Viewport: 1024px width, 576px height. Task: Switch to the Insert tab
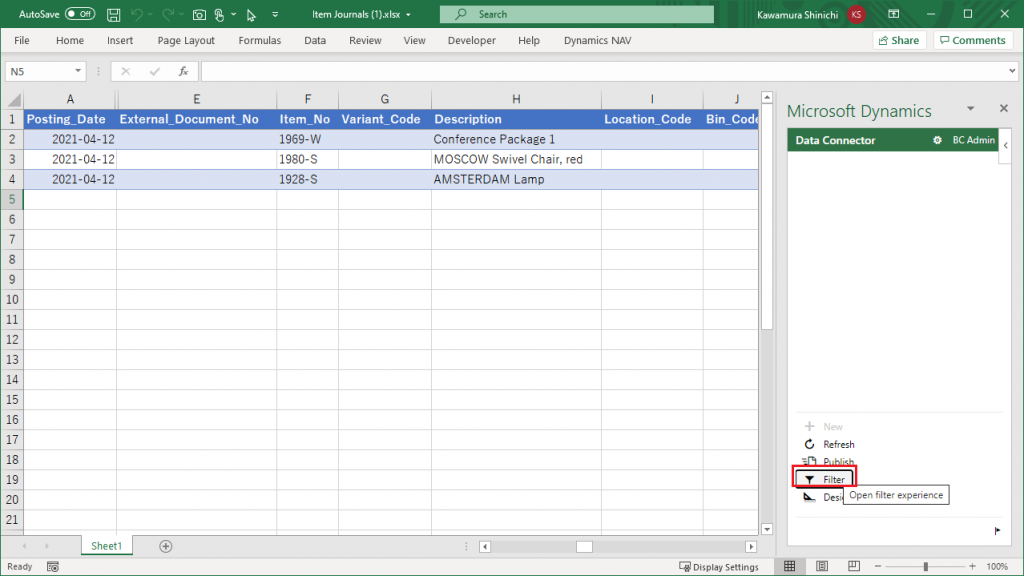click(x=120, y=40)
